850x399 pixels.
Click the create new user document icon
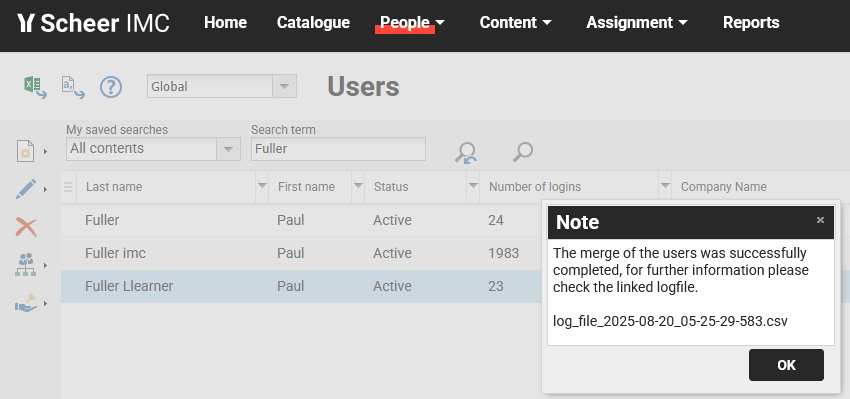click(25, 151)
